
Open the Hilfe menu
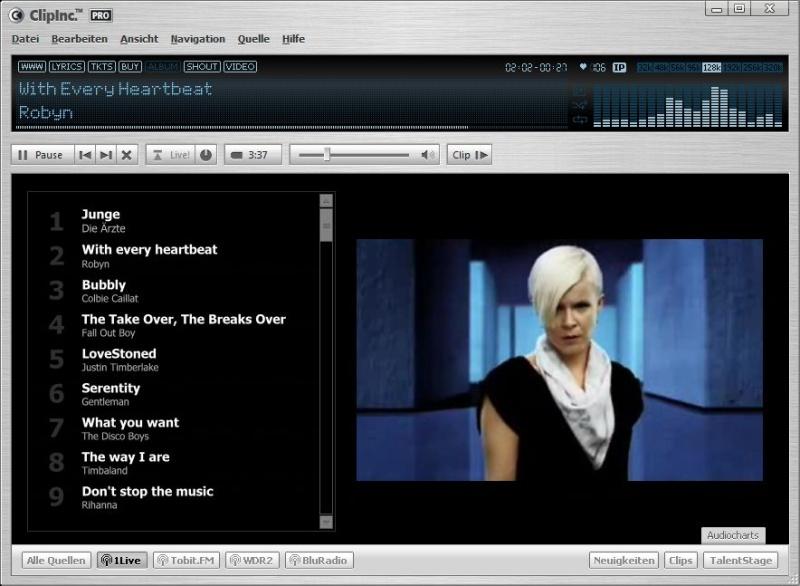click(293, 39)
